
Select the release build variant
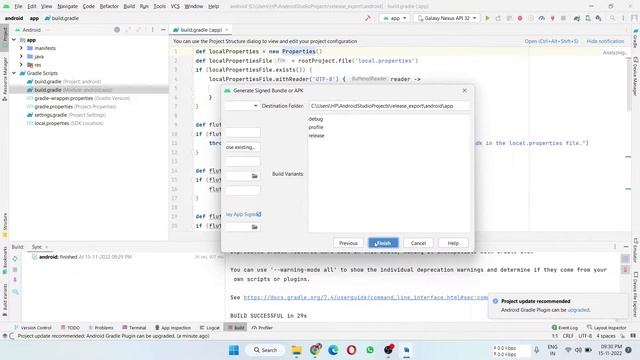pyautogui.click(x=316, y=136)
